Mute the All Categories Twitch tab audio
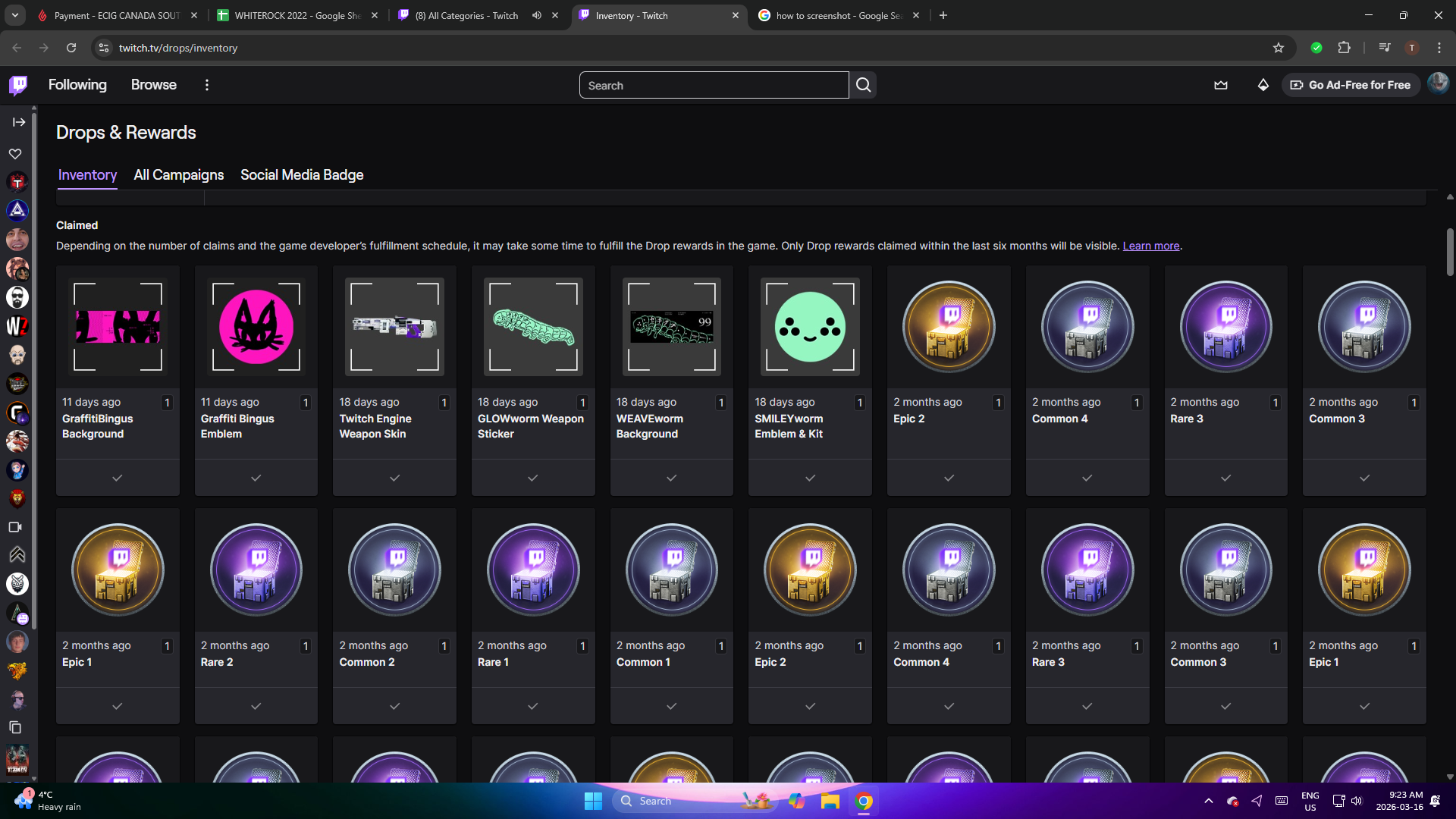1456x819 pixels. pos(537,15)
